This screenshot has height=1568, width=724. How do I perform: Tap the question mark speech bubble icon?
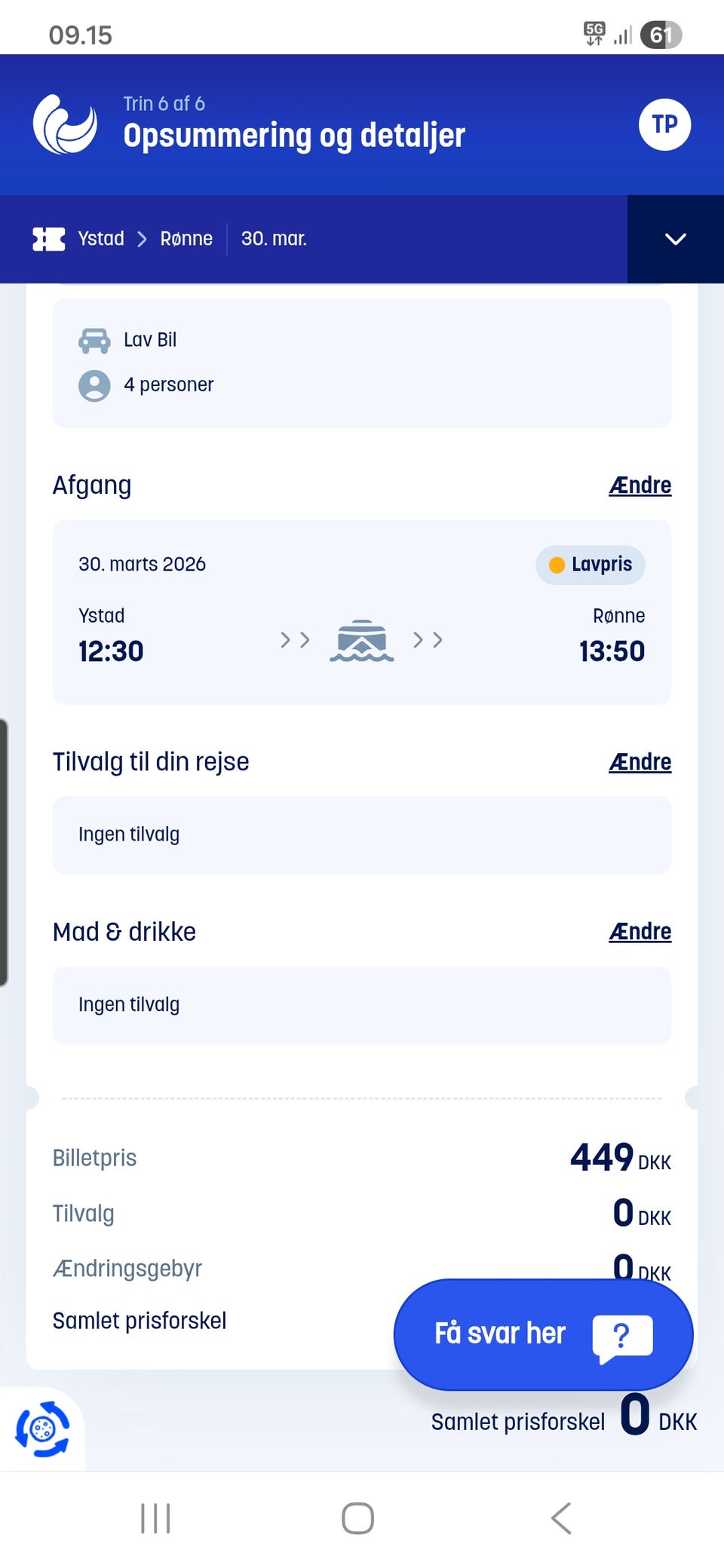tap(622, 1337)
